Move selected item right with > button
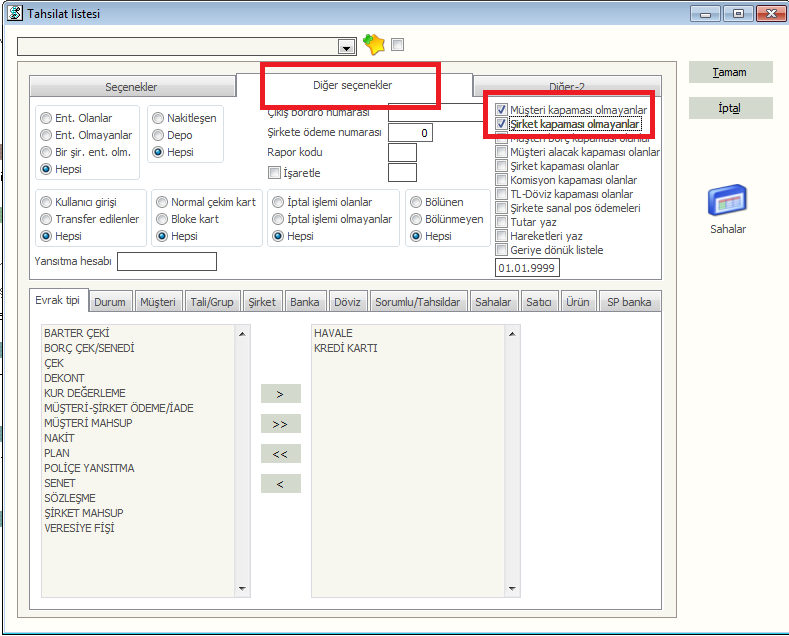This screenshot has height=636, width=789. 280,394
